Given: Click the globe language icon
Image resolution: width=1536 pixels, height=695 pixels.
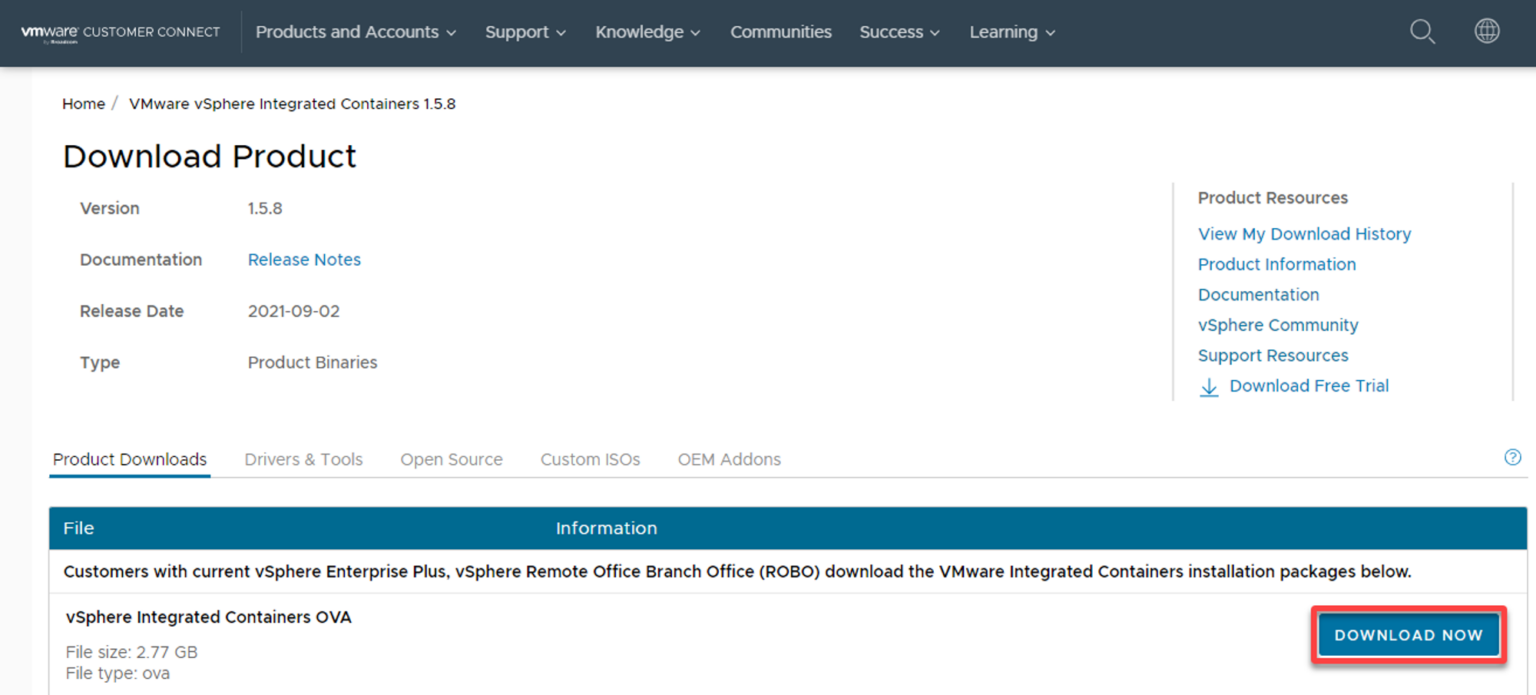Looking at the screenshot, I should pyautogui.click(x=1486, y=31).
